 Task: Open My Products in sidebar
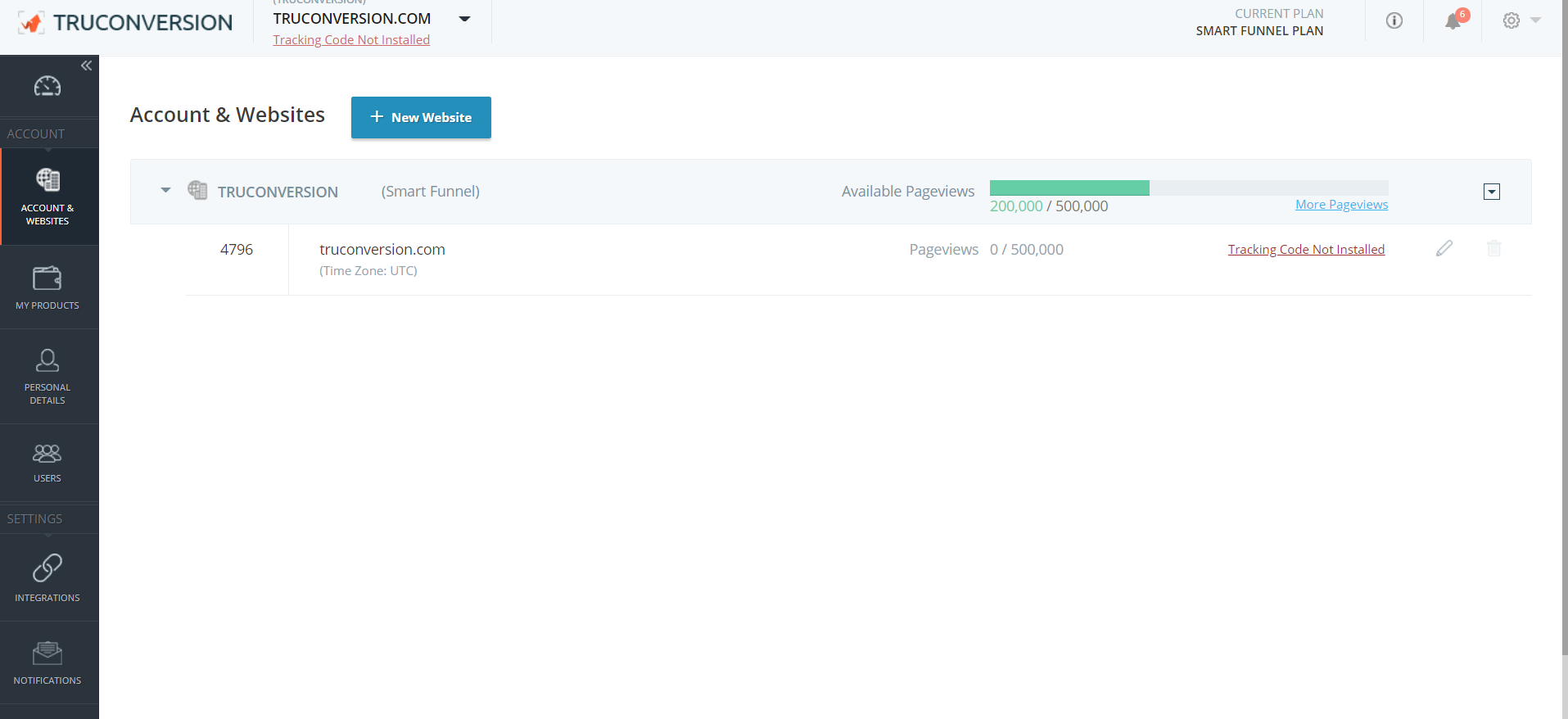click(47, 287)
